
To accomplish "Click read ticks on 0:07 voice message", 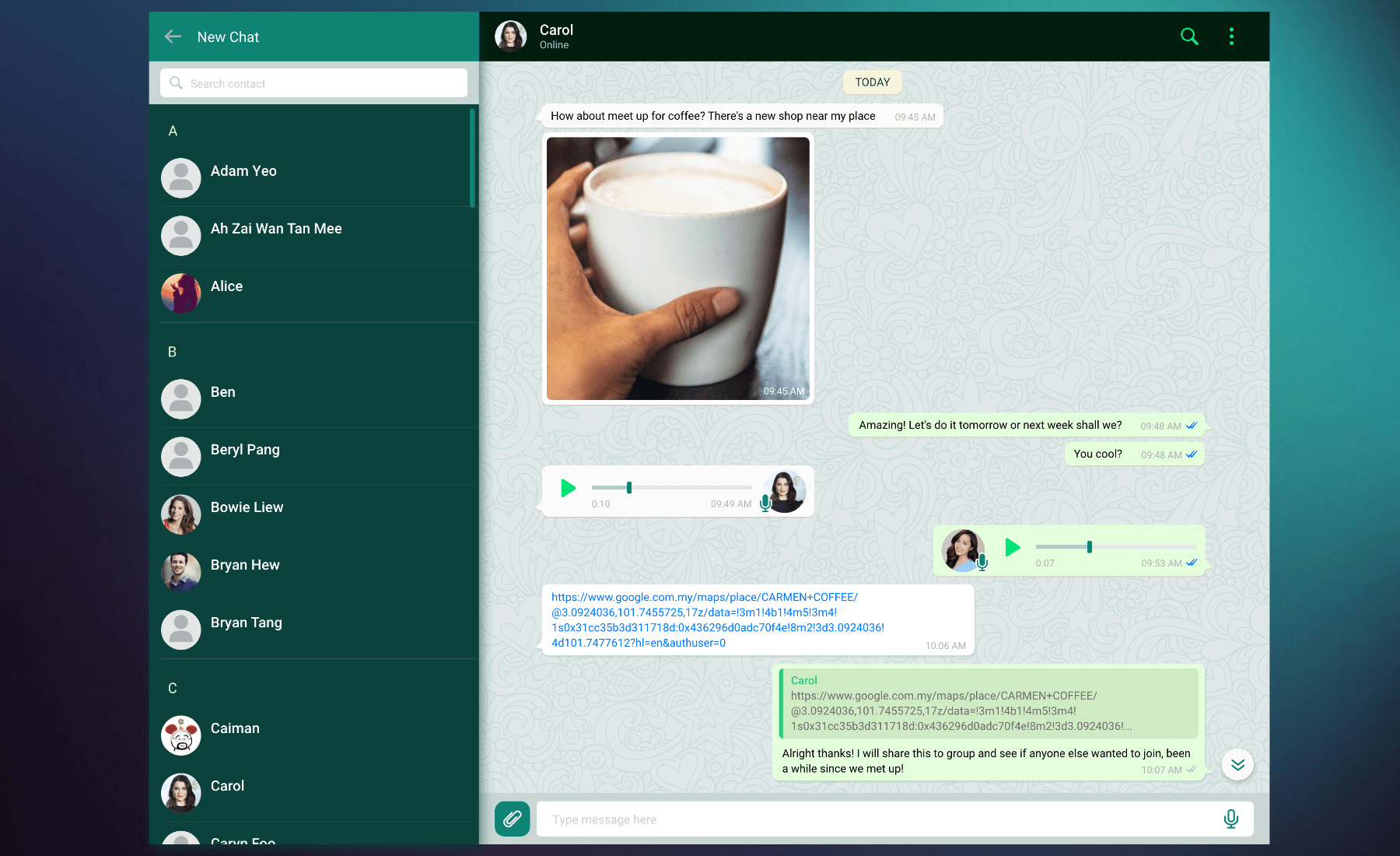I will click(x=1192, y=563).
